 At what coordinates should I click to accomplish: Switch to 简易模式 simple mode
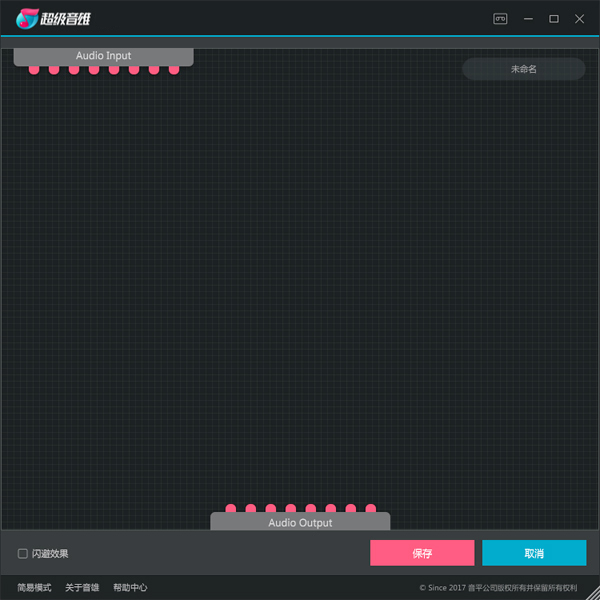(x=34, y=588)
